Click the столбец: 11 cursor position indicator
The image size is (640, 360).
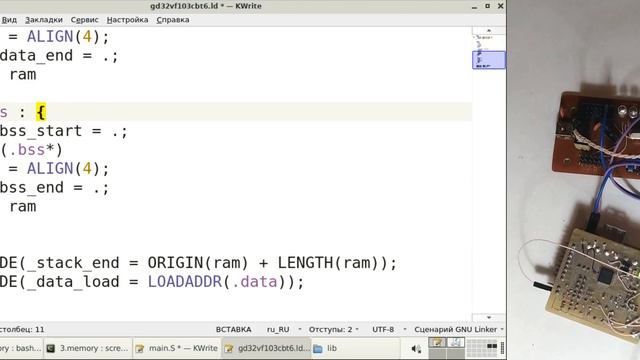tap(22, 329)
